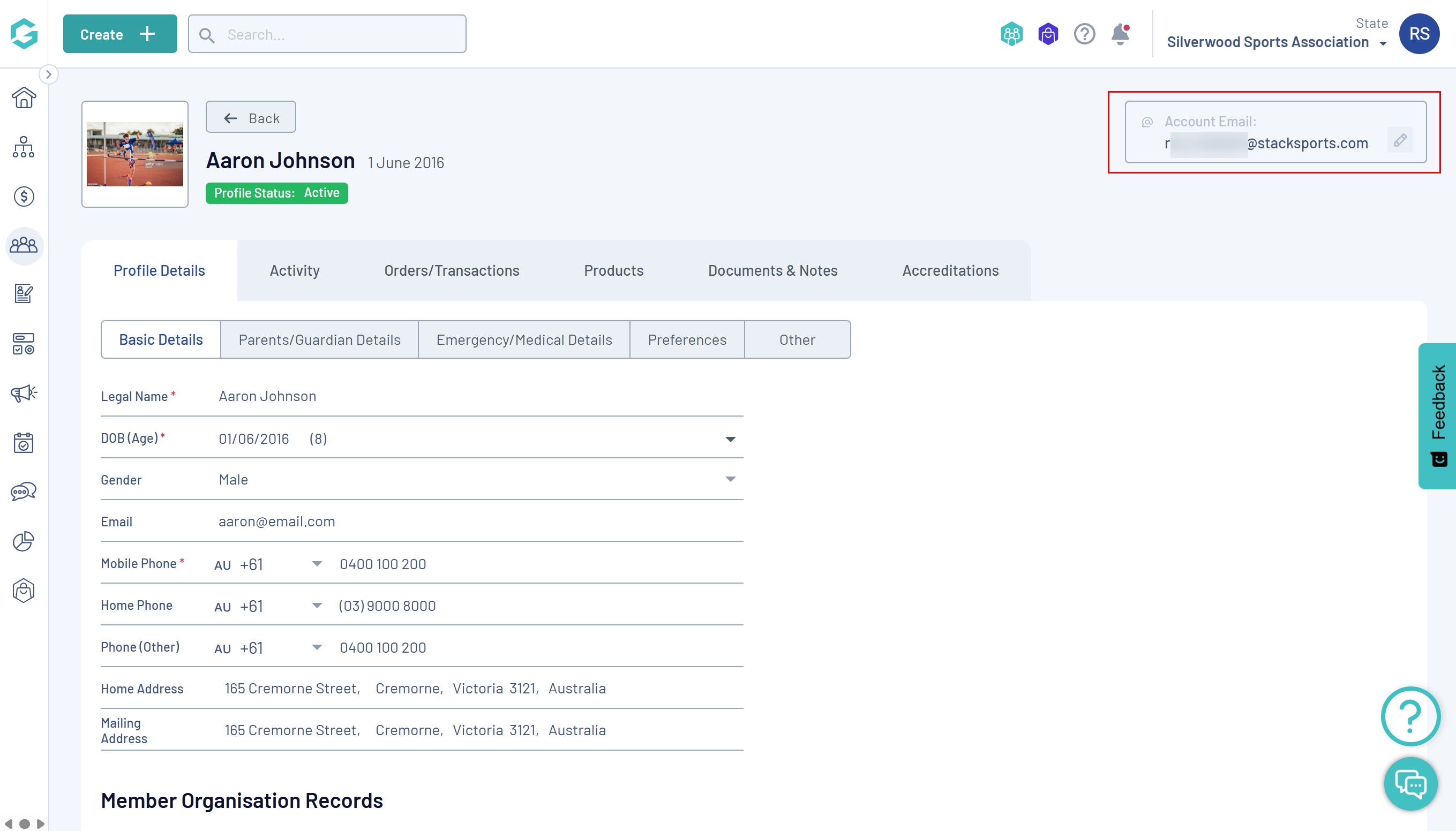Open the organisation hierarchy sidebar icon

[x=24, y=147]
